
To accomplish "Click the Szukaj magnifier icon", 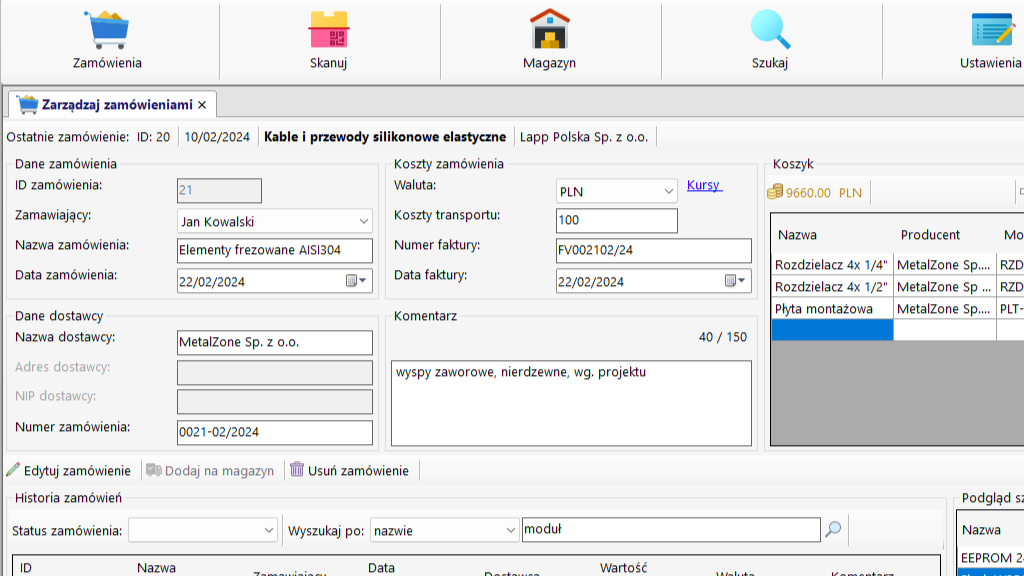I will [770, 30].
